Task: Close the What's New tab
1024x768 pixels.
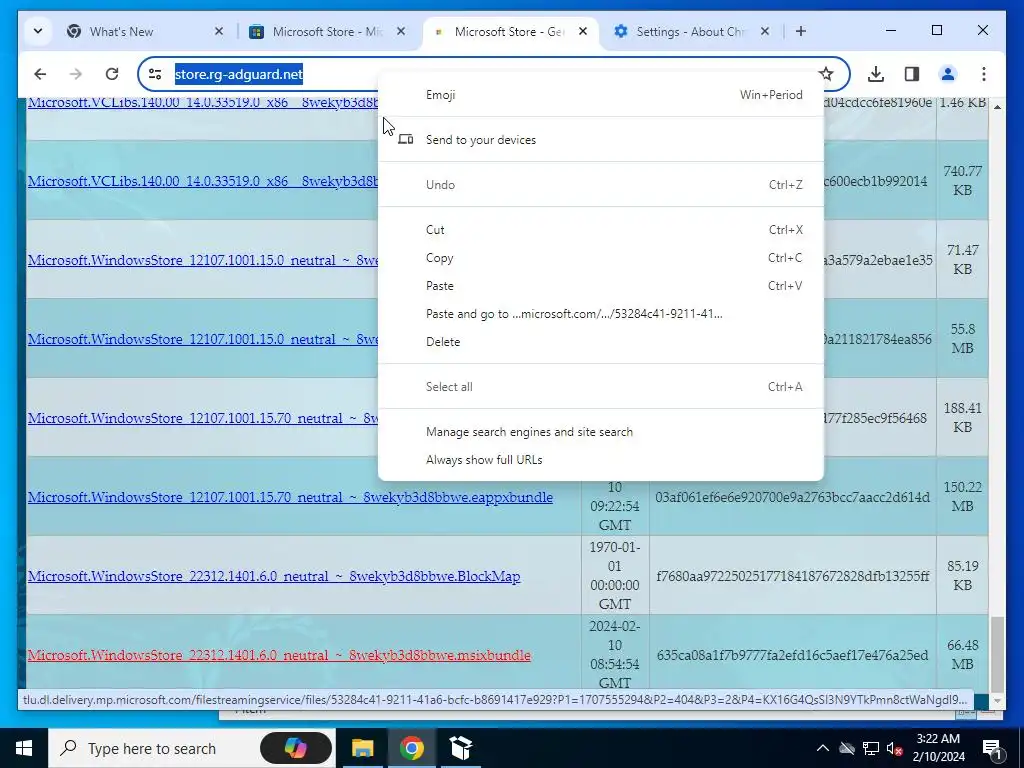Action: coord(219,31)
